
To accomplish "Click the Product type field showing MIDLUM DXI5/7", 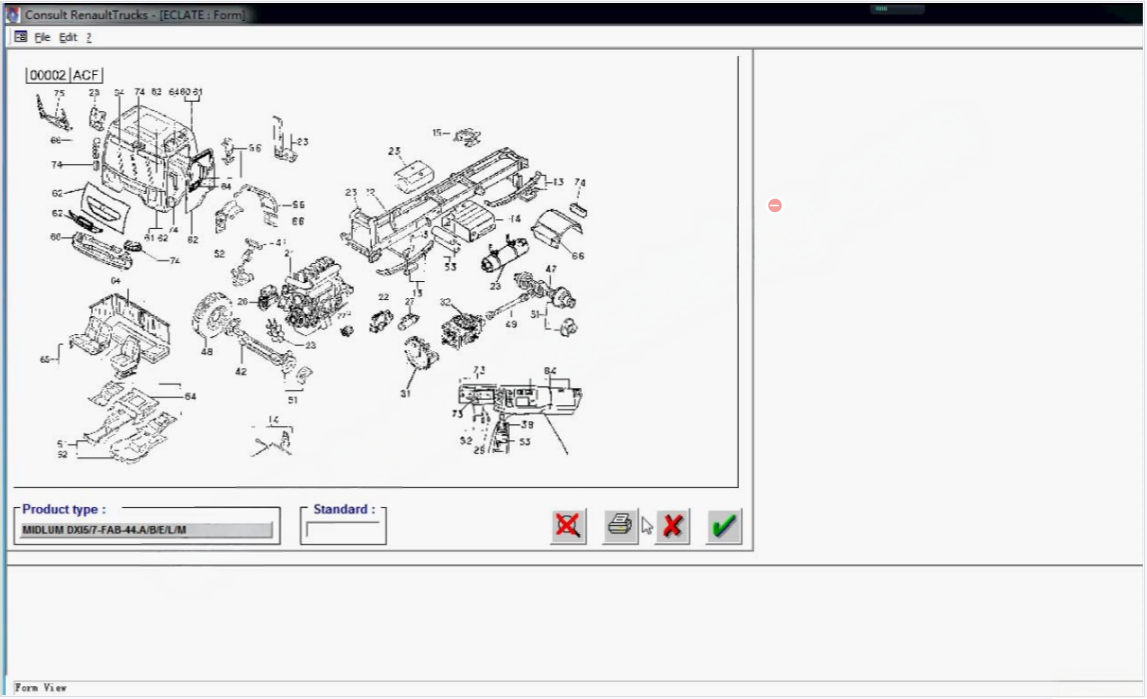I will [x=146, y=530].
